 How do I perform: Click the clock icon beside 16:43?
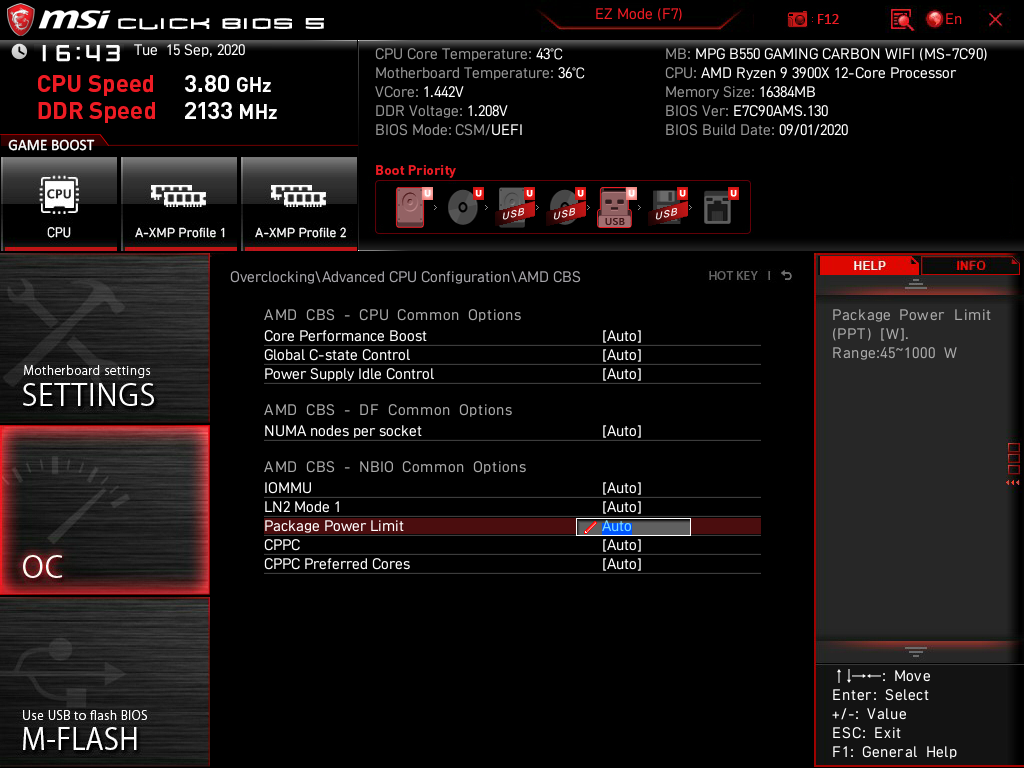pos(20,52)
